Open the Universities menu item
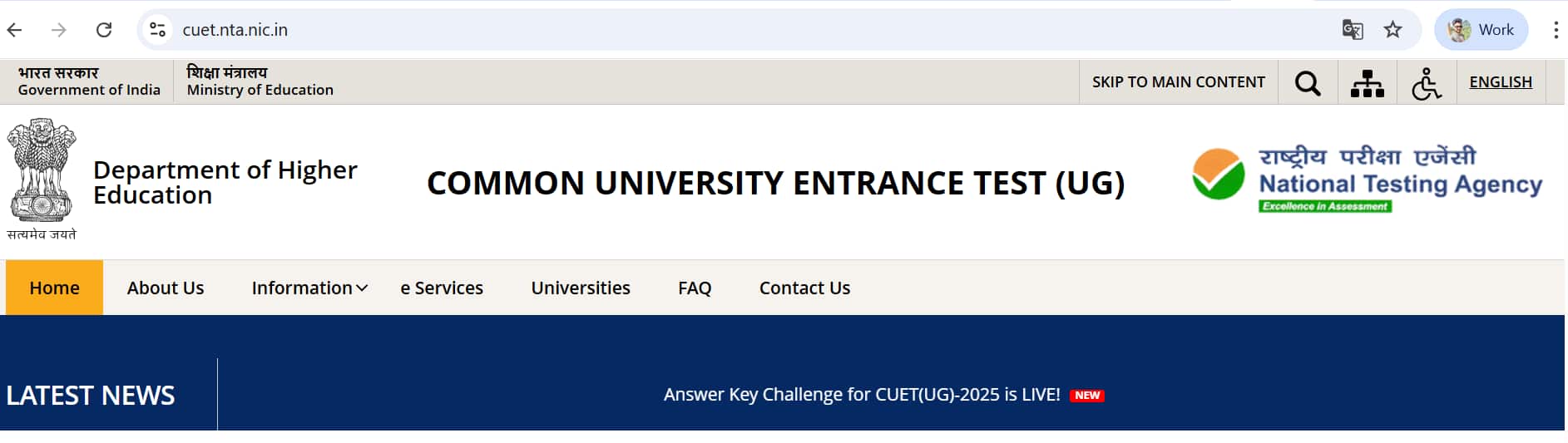 click(581, 288)
